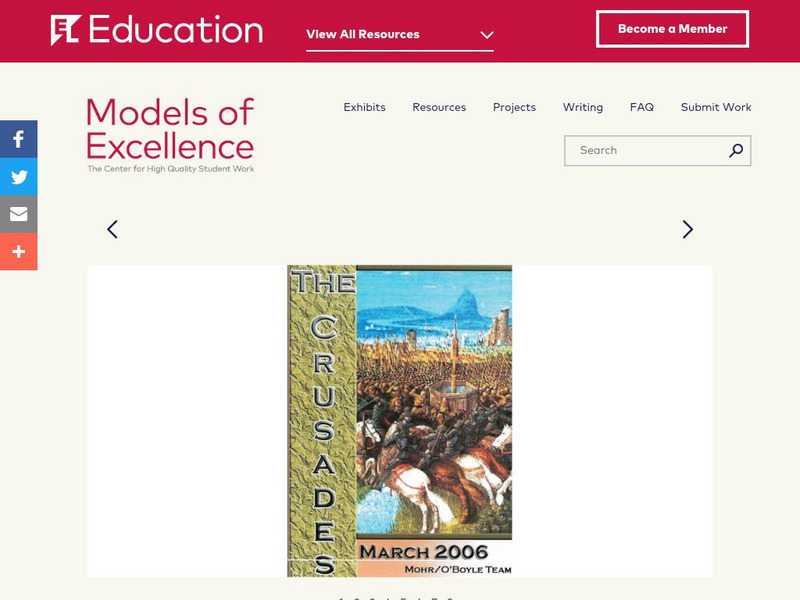The height and width of the screenshot is (600, 800).
Task: Open The Crusades cover image
Action: click(400, 420)
